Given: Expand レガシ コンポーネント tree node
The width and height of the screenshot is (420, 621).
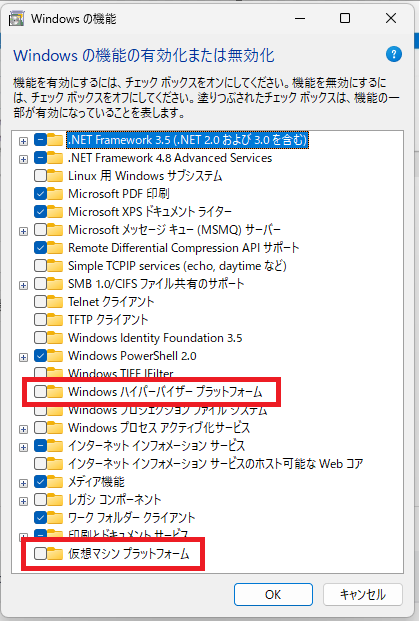Looking at the screenshot, I should click(x=23, y=501).
